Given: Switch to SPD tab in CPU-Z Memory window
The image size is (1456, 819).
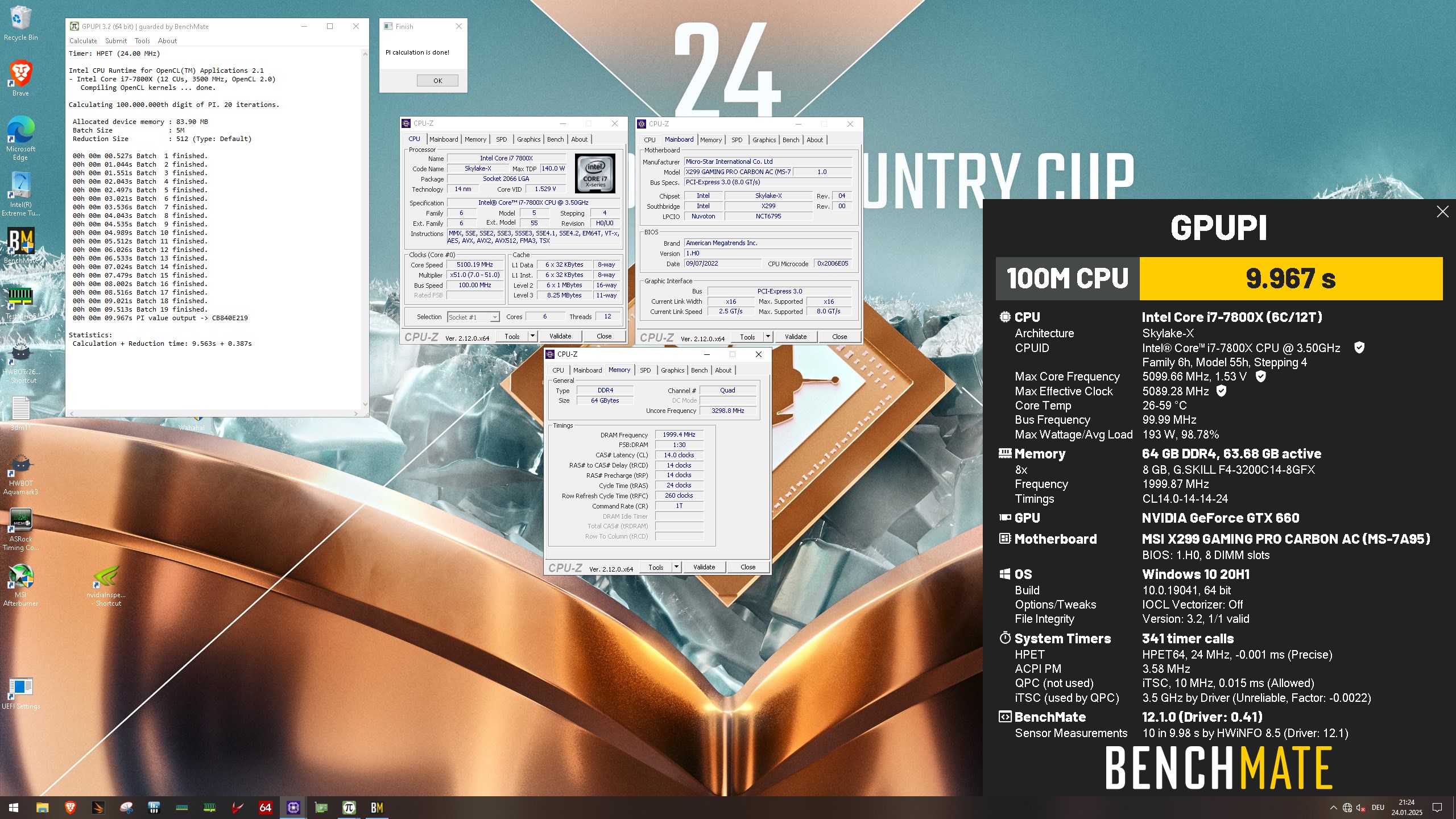Looking at the screenshot, I should (x=645, y=370).
